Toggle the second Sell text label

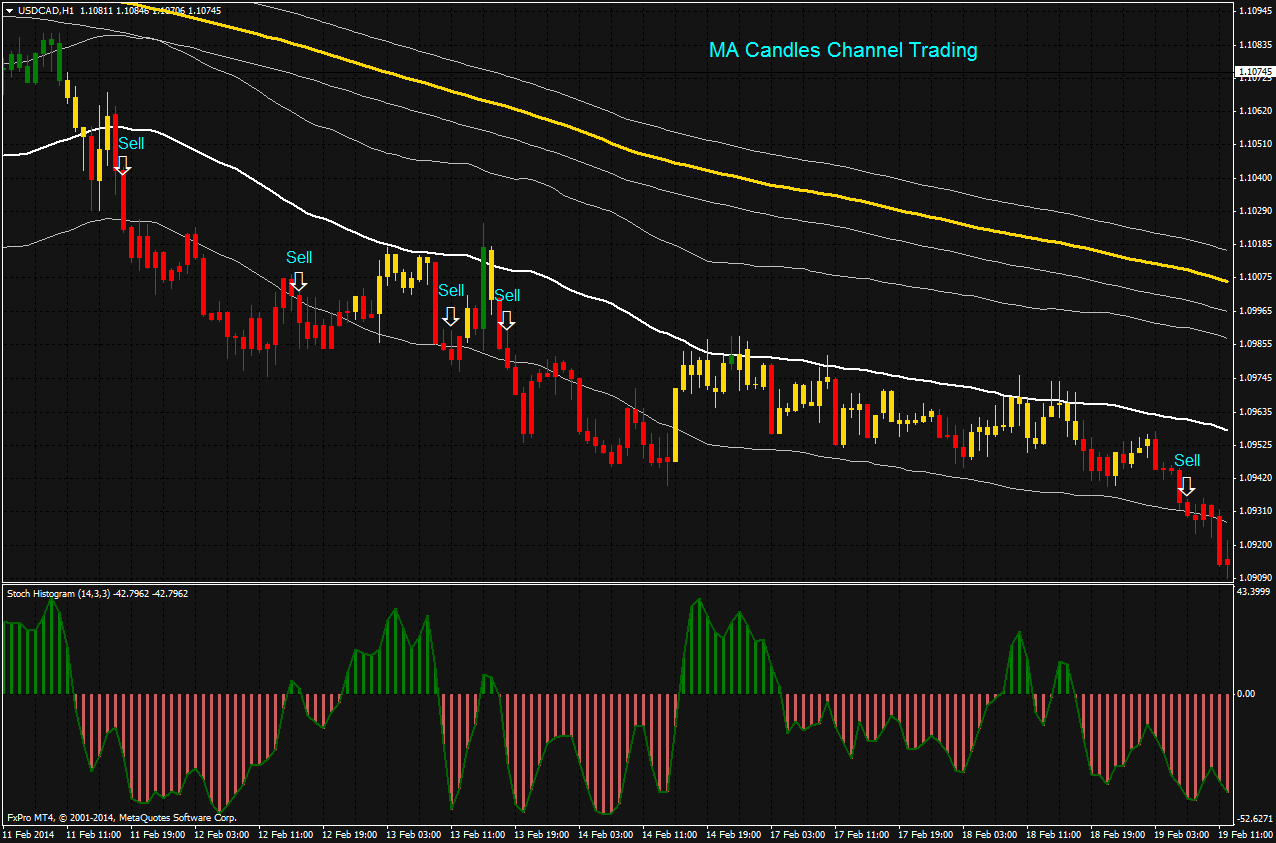tap(298, 258)
